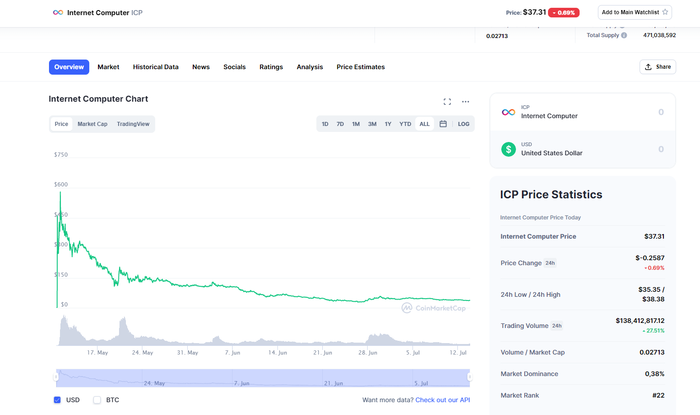Click the Add to Main Watchlist button
This screenshot has width=700, height=415.
point(634,12)
